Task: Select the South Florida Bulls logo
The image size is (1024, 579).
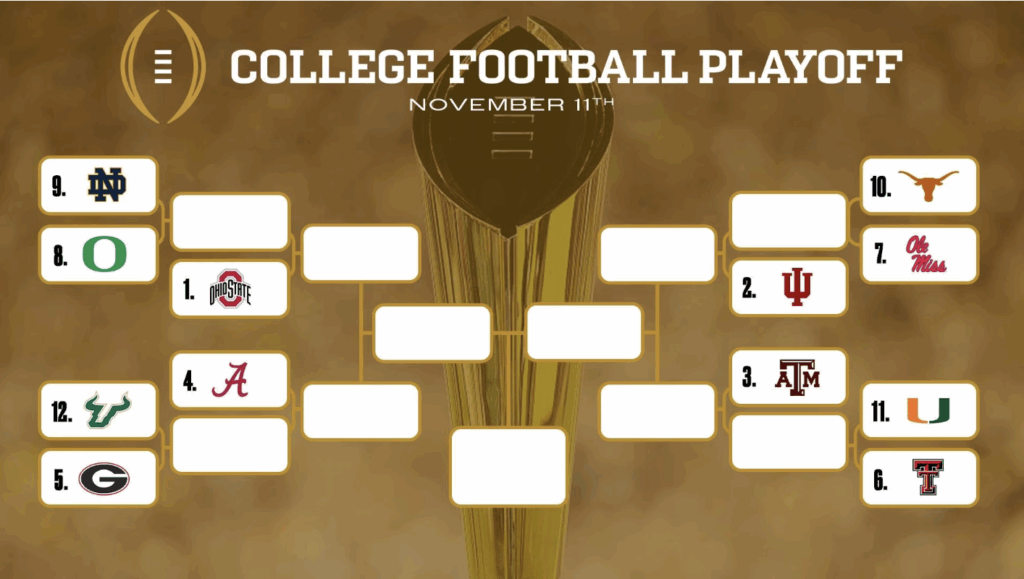Action: (106, 409)
